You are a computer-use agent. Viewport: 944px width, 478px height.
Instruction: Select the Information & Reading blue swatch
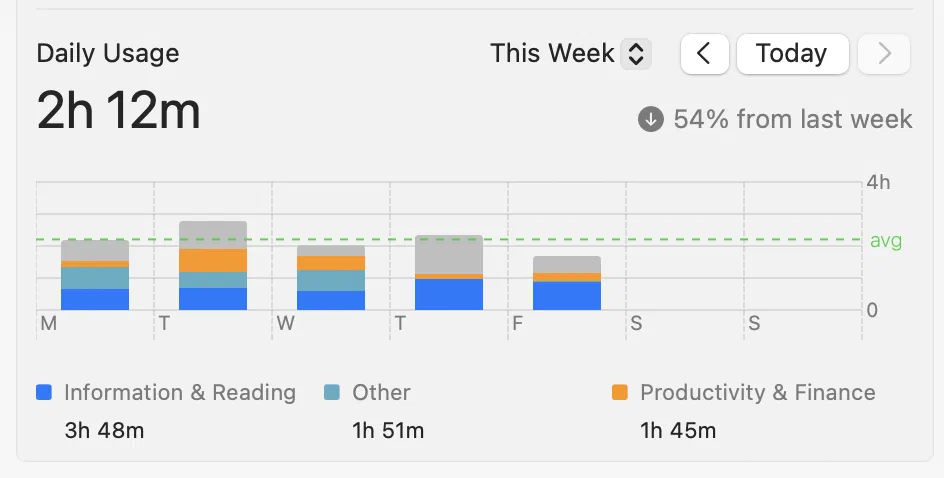click(x=44, y=393)
